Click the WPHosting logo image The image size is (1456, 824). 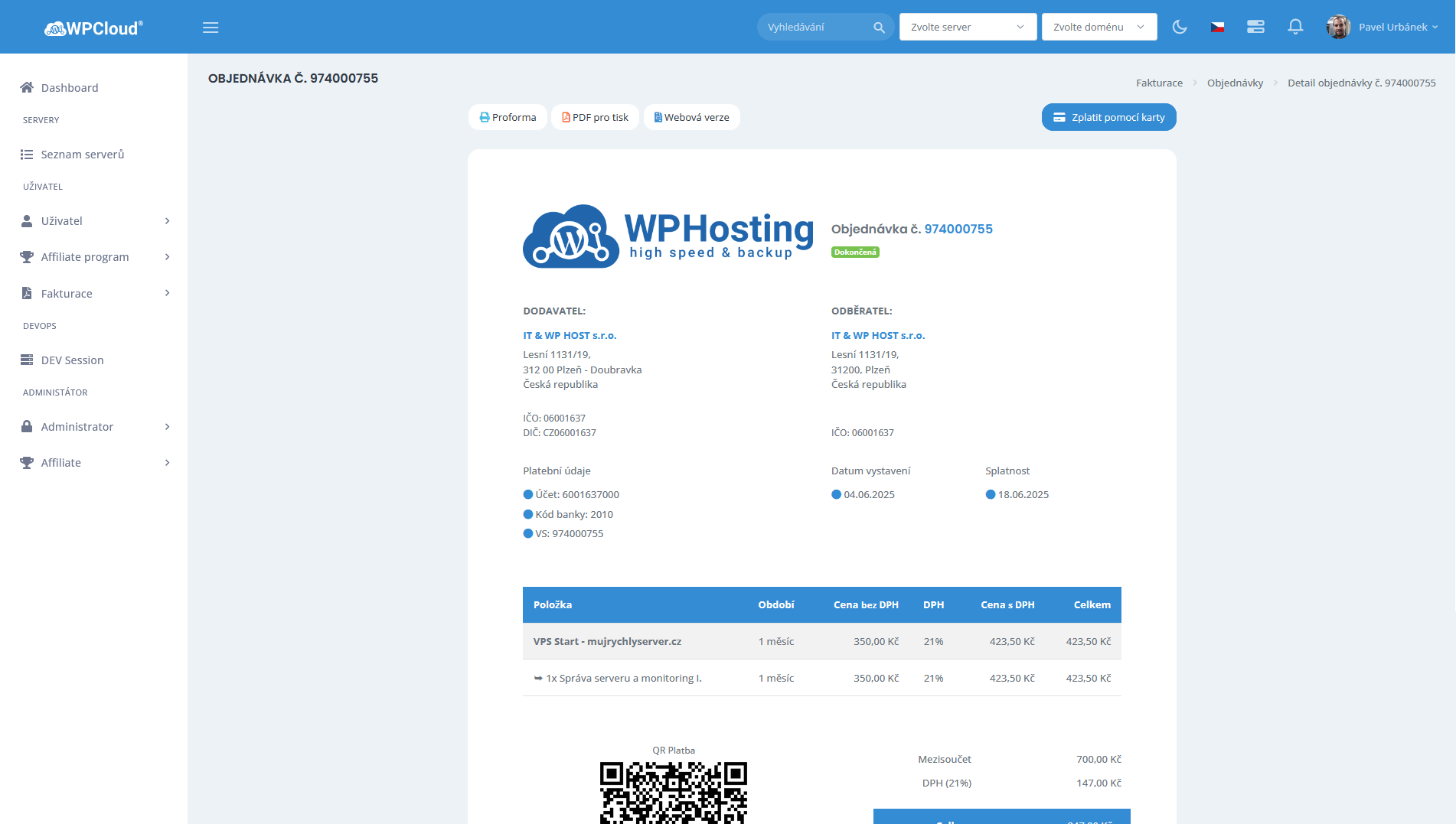(668, 236)
